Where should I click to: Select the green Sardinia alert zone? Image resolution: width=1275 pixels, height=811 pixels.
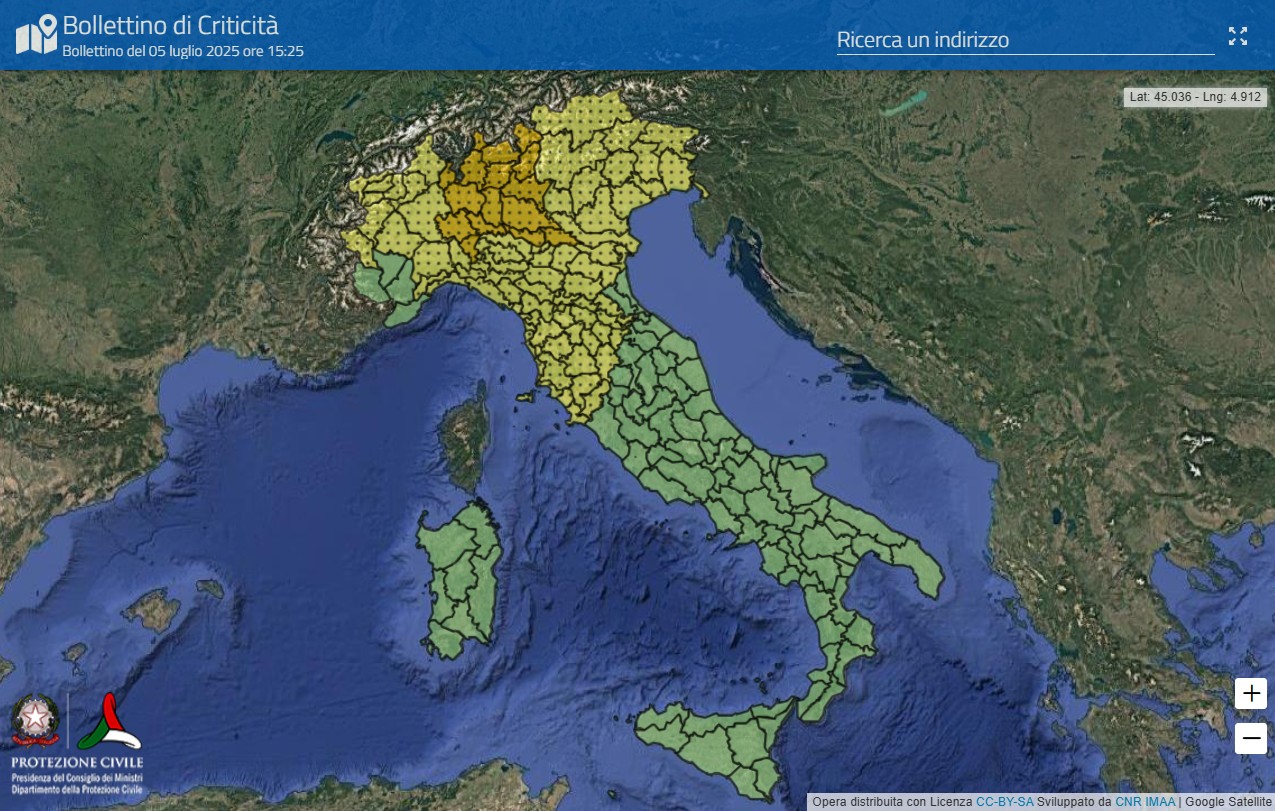[x=458, y=580]
